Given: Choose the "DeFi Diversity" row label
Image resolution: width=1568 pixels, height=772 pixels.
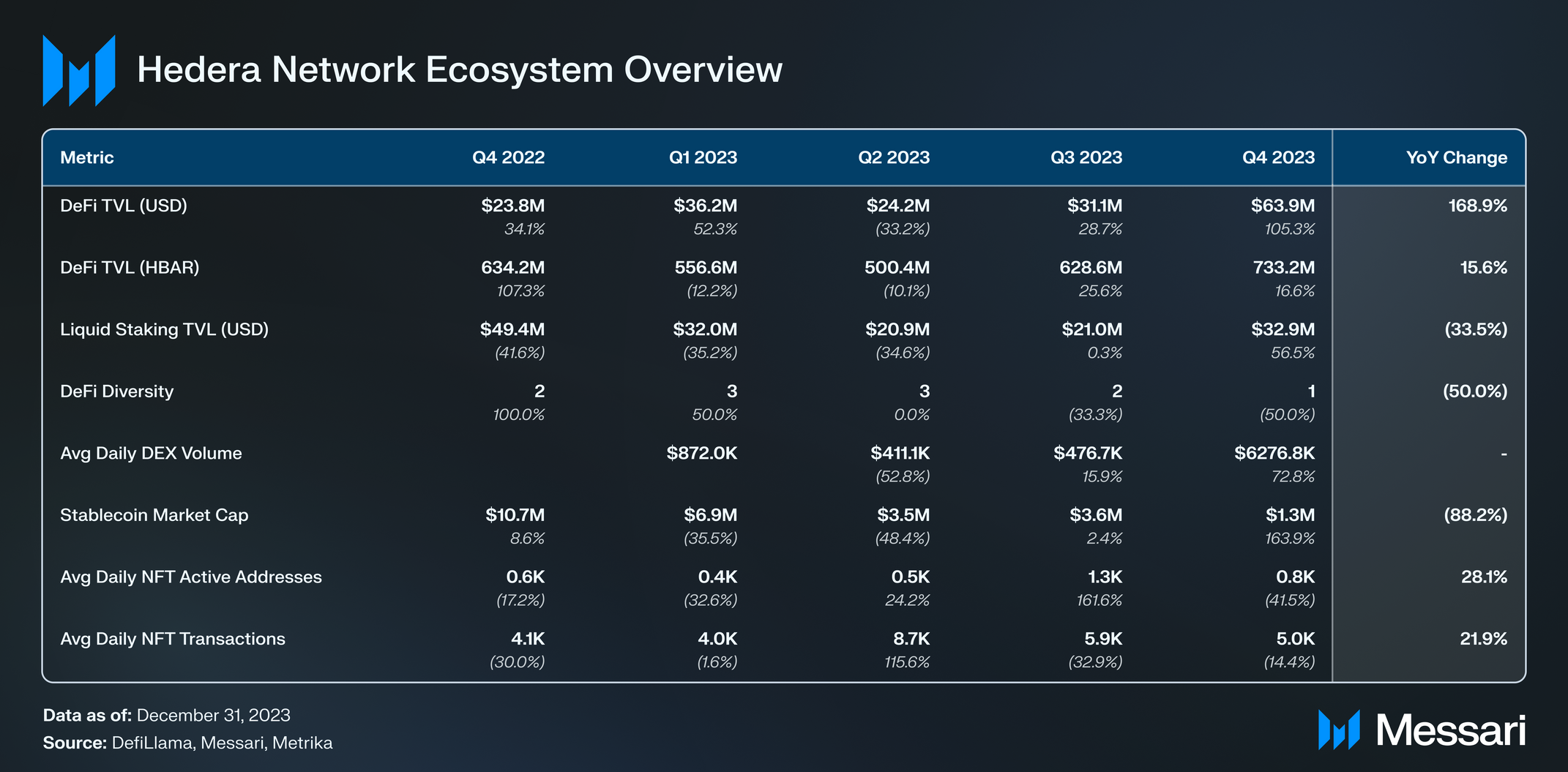Looking at the screenshot, I should tap(117, 391).
